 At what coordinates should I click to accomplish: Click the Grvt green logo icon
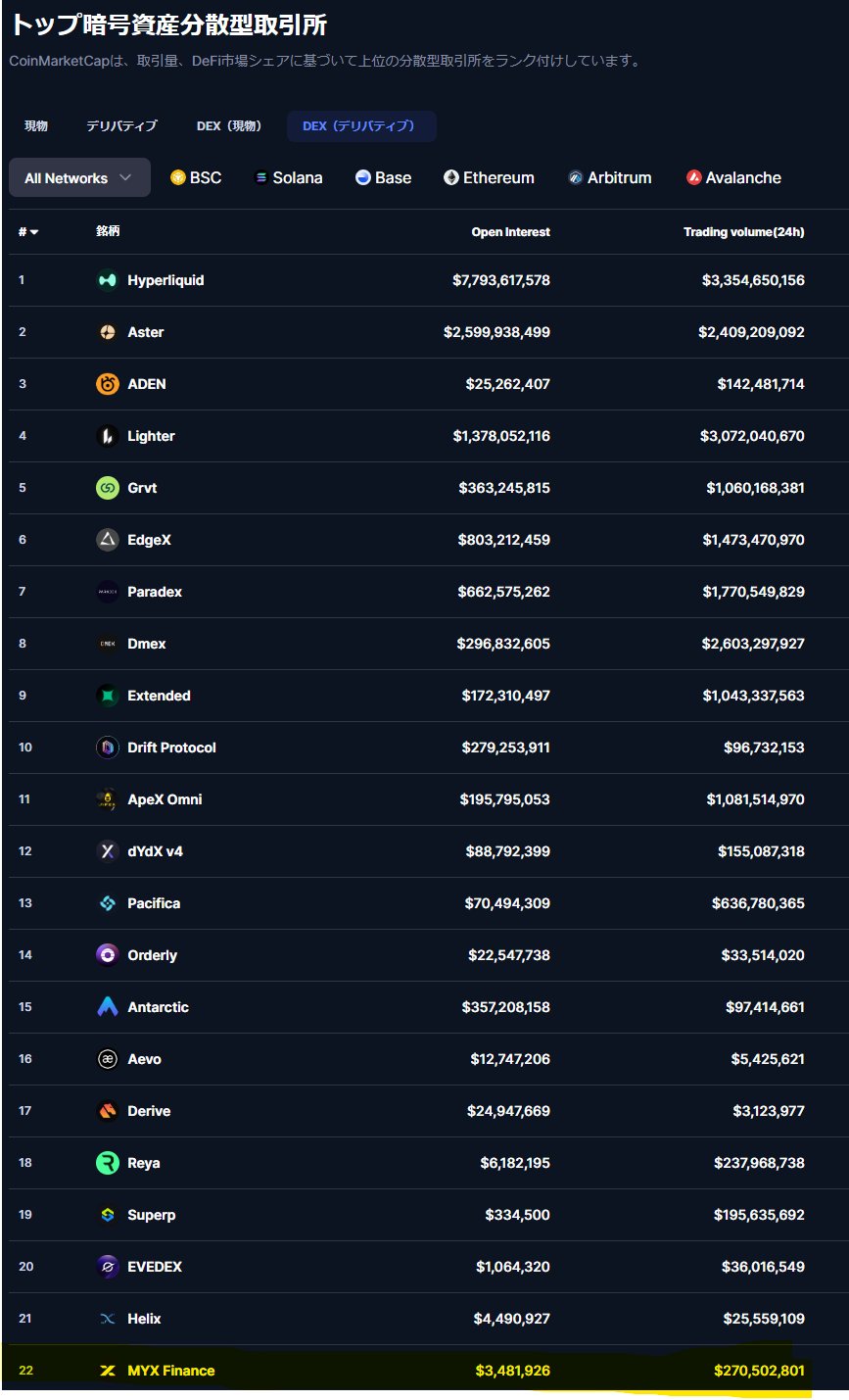[108, 488]
